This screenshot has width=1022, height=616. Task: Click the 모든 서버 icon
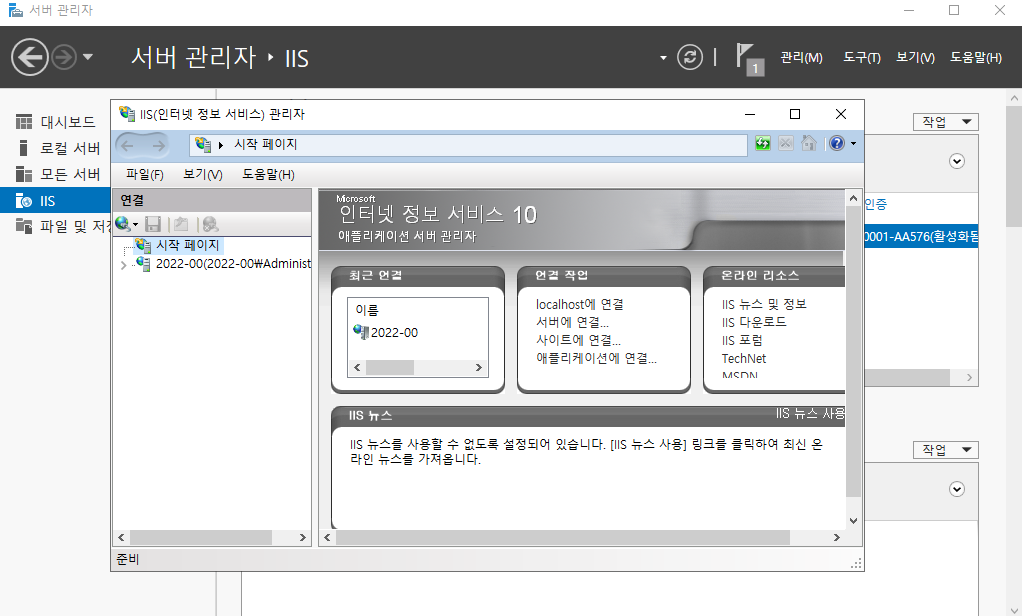pyautogui.click(x=23, y=174)
